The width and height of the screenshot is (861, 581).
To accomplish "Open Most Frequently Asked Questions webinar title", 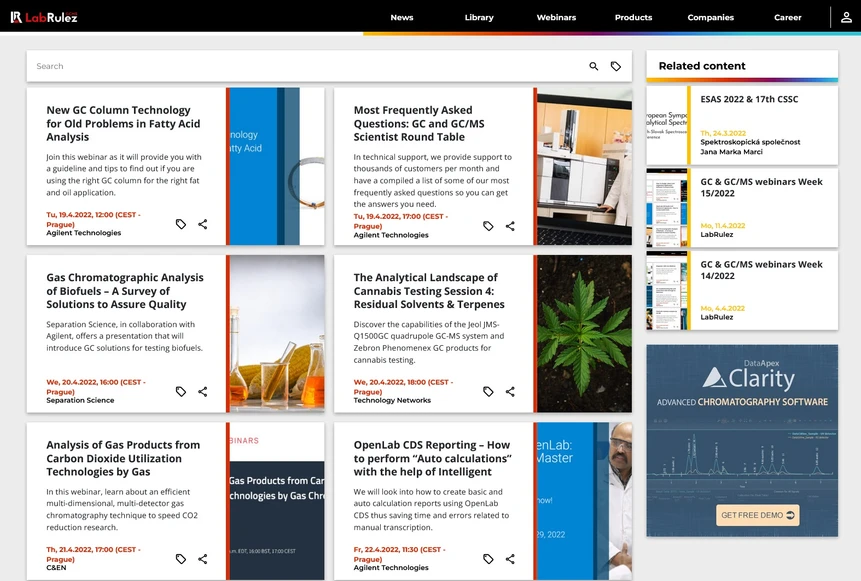I will click(x=419, y=124).
